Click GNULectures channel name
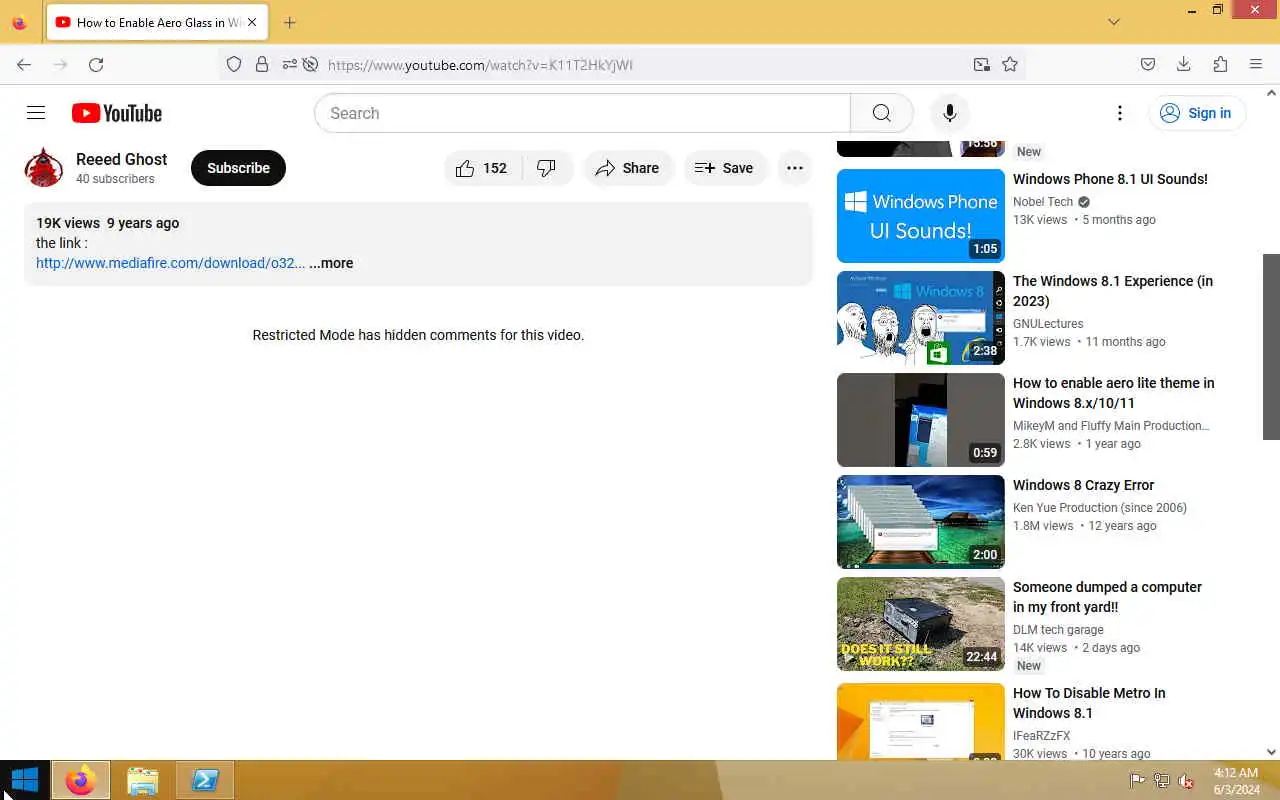This screenshot has width=1280, height=800. (1048, 323)
